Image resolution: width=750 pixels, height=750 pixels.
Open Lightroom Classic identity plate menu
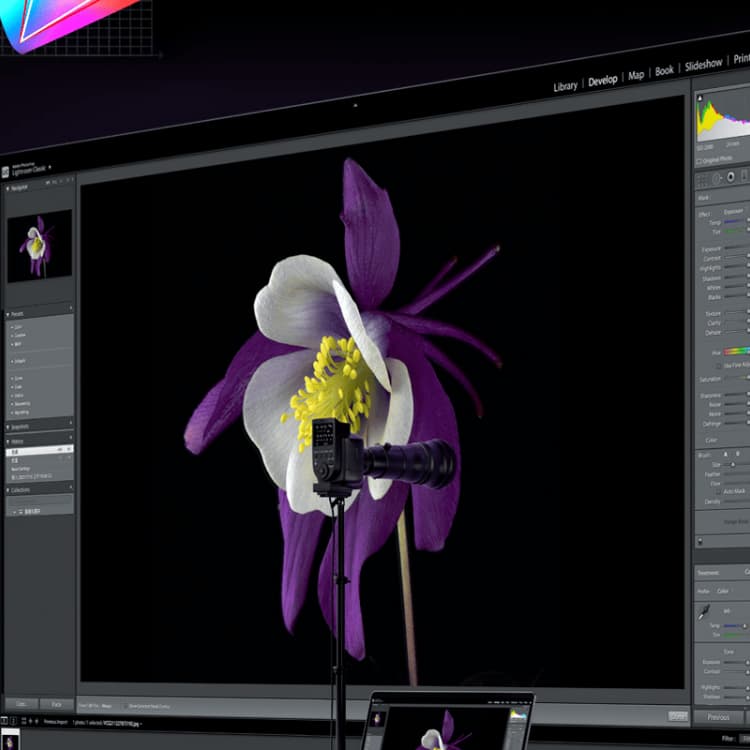pos(50,167)
